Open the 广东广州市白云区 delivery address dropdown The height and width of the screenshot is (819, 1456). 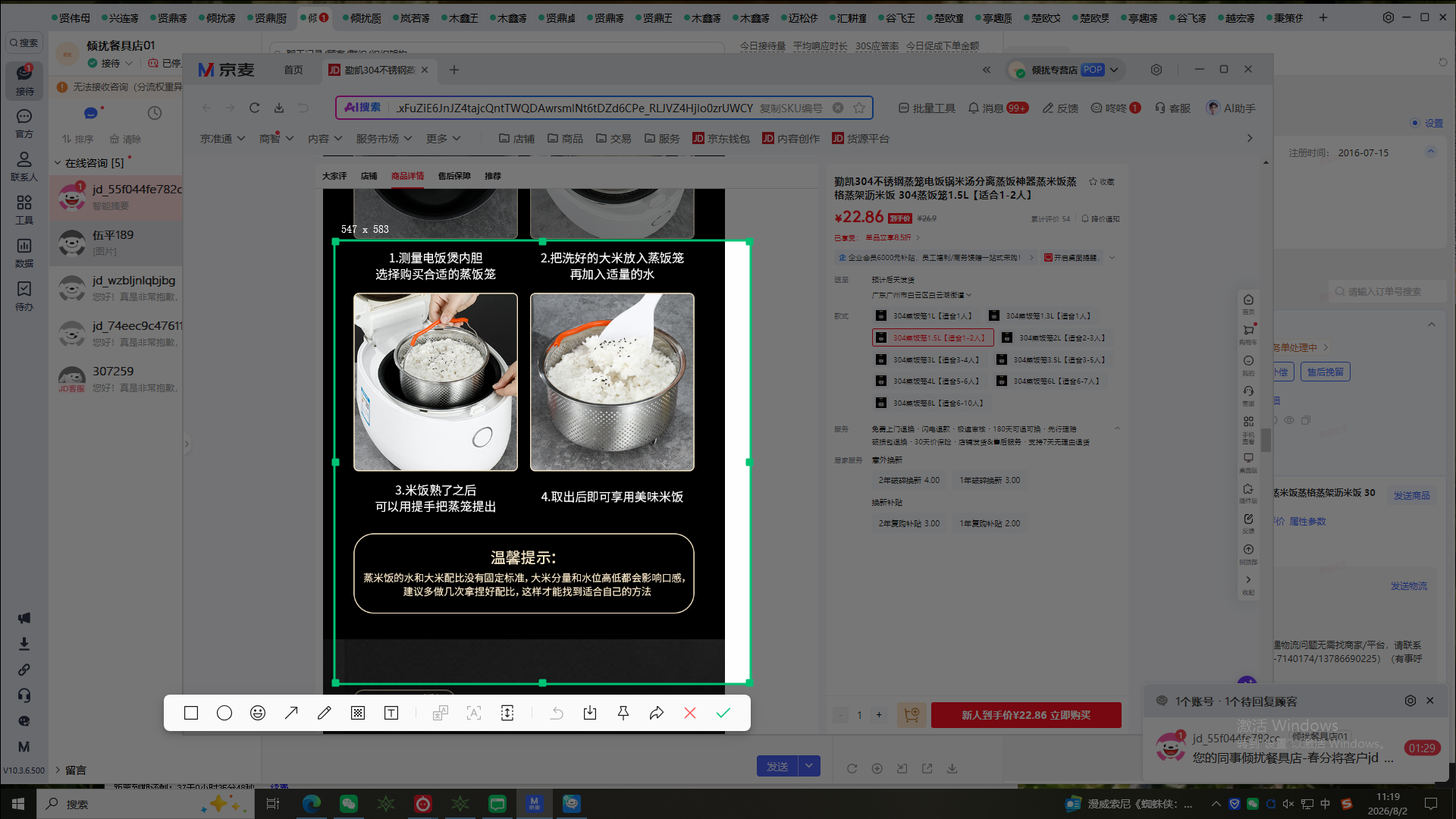pyautogui.click(x=921, y=295)
